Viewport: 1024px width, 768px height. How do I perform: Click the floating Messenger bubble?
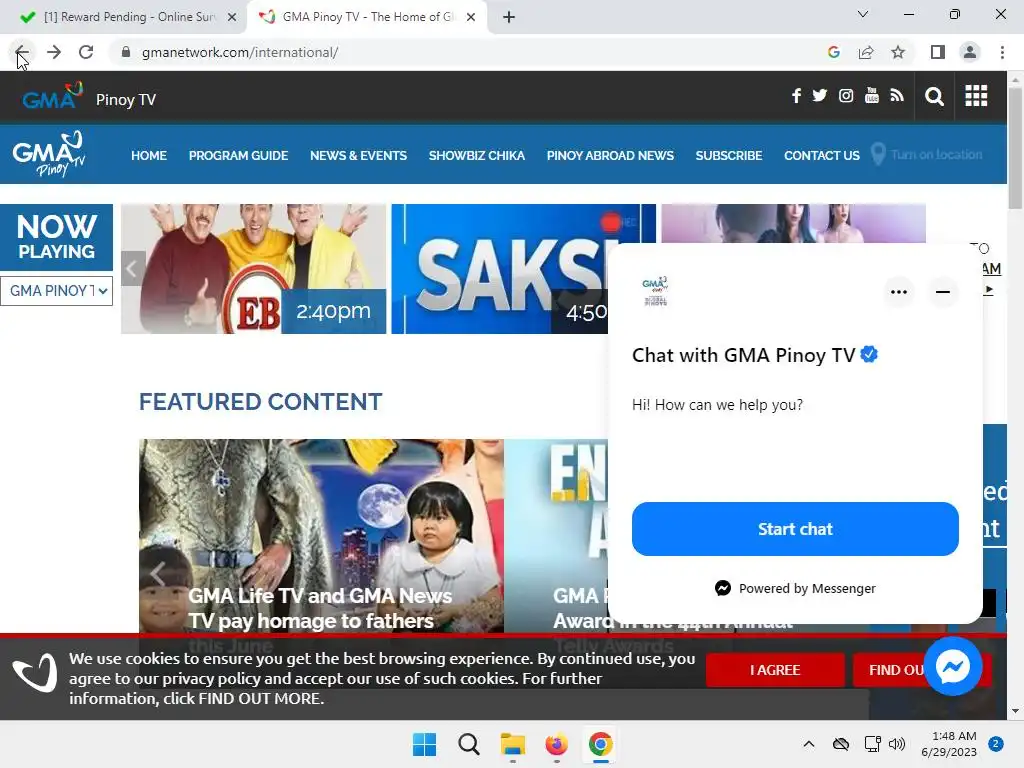953,666
